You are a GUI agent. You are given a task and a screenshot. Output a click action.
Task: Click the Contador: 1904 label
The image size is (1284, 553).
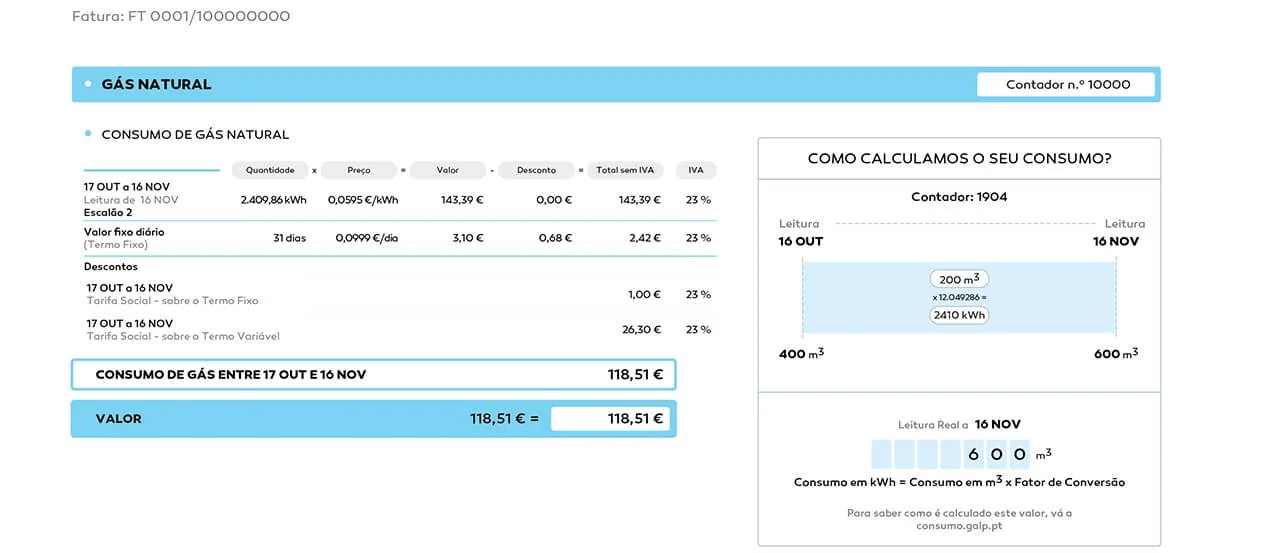point(959,197)
